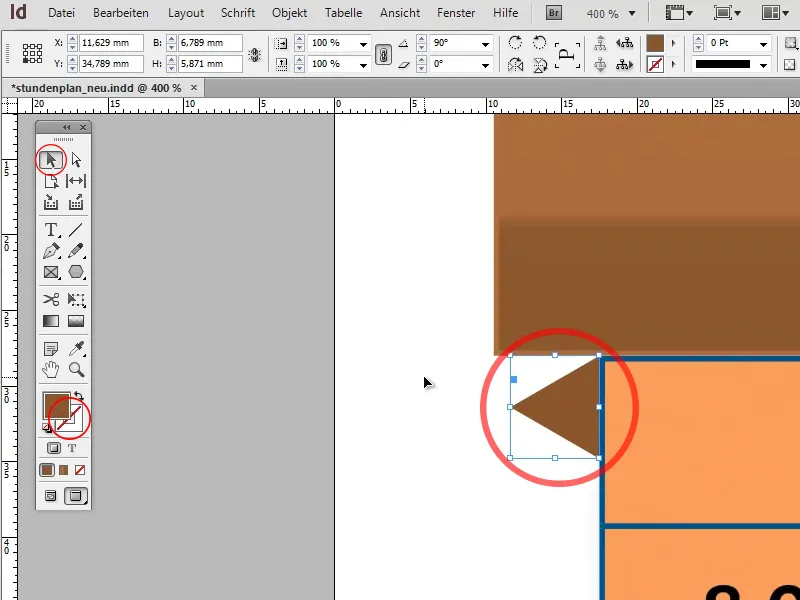
Task: Open the Hilfe menu
Action: point(506,13)
